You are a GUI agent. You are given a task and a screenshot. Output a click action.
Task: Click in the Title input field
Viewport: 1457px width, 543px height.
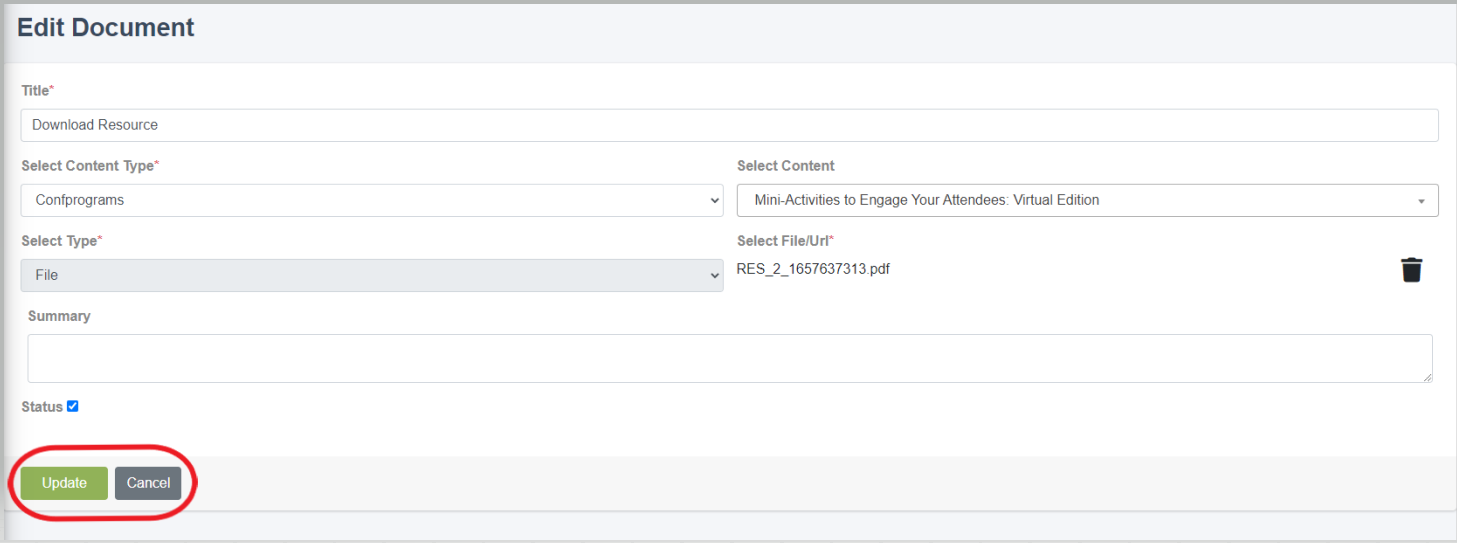[730, 125]
